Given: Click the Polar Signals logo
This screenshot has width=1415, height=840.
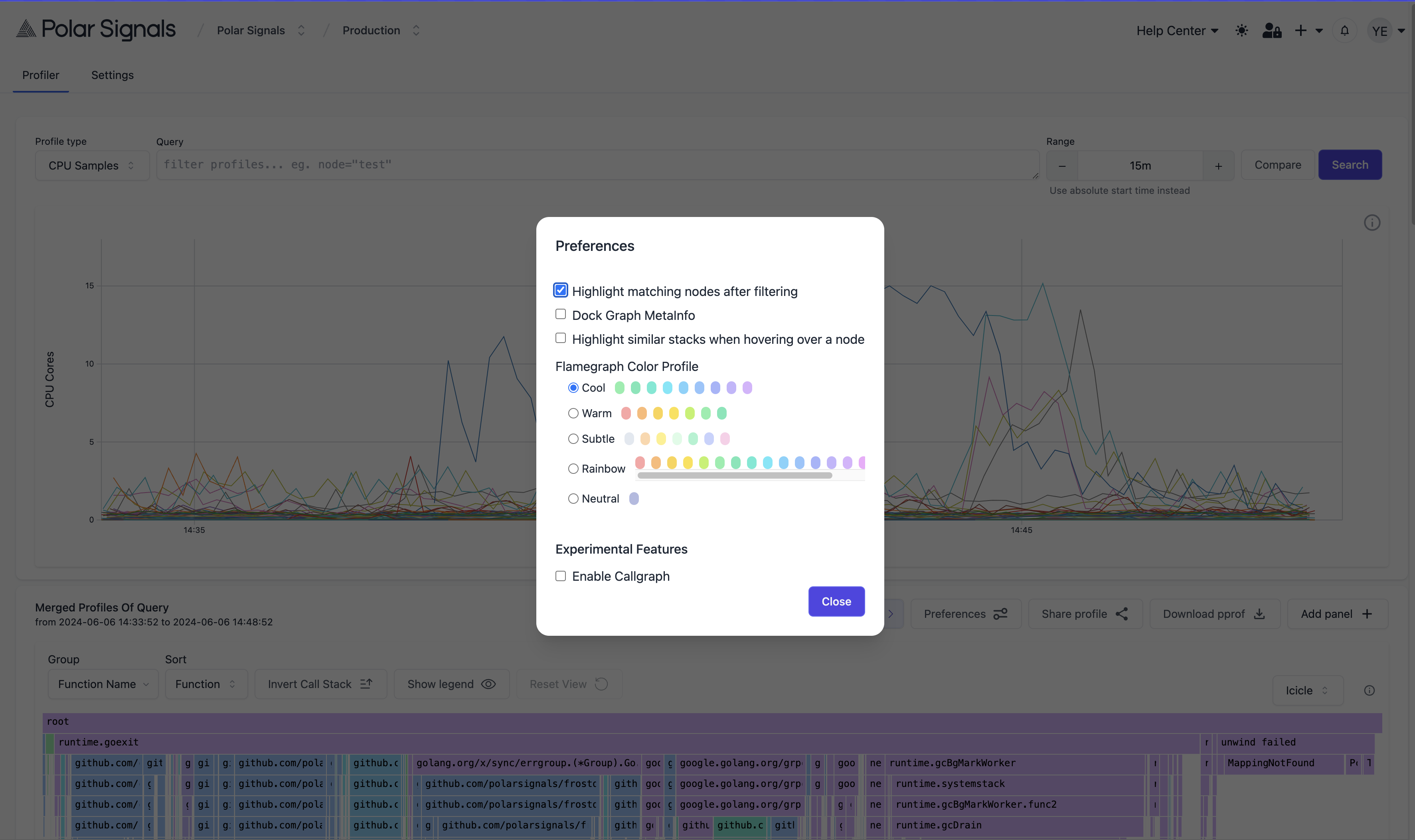Looking at the screenshot, I should (x=95, y=30).
